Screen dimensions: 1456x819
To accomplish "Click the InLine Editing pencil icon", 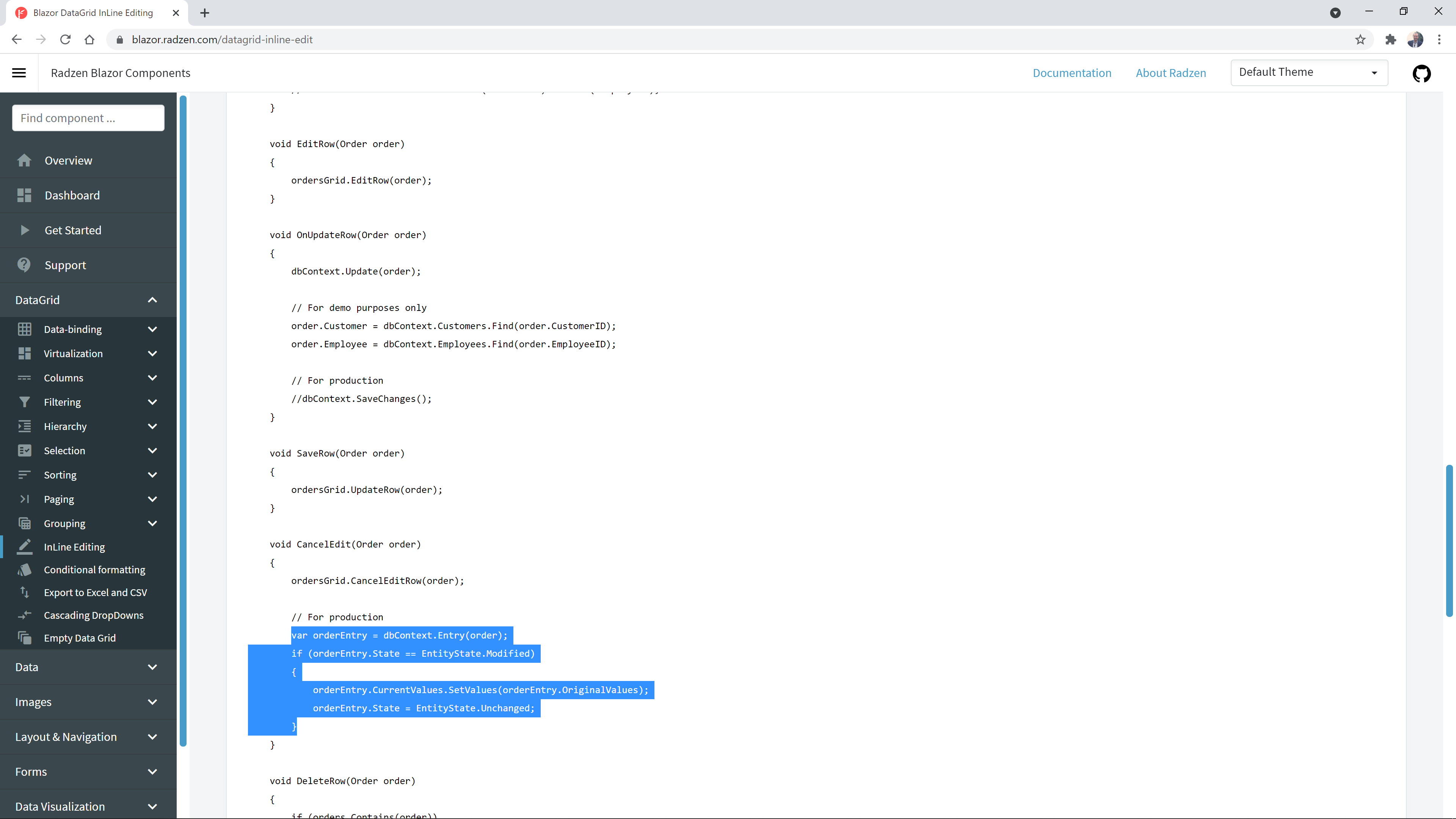I will click(x=25, y=546).
